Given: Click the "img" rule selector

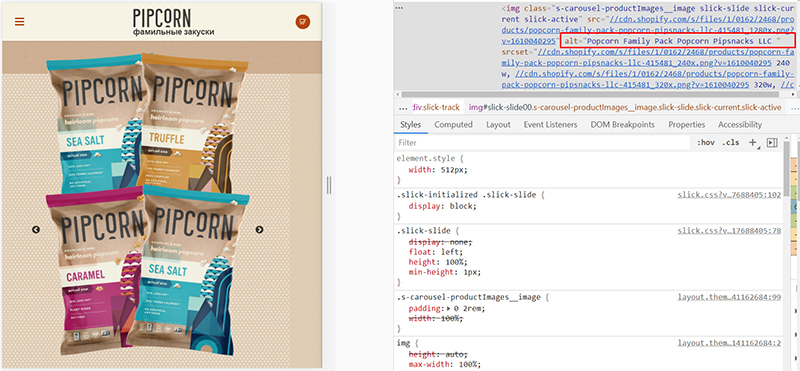Looking at the screenshot, I should click(x=403, y=343).
